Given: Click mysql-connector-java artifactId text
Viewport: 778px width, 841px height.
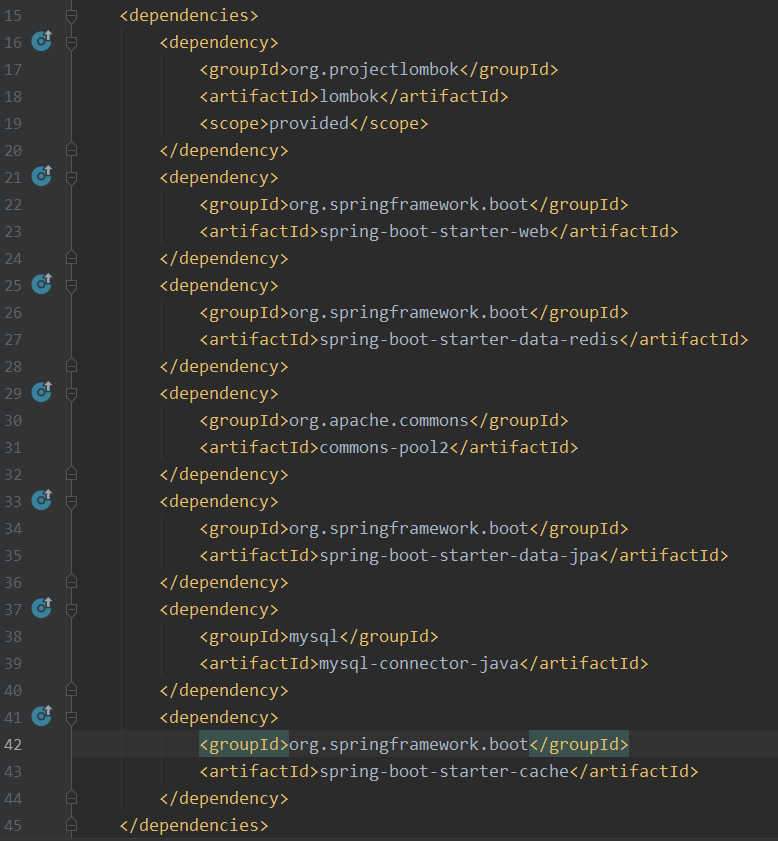Looking at the screenshot, I should (x=419, y=663).
